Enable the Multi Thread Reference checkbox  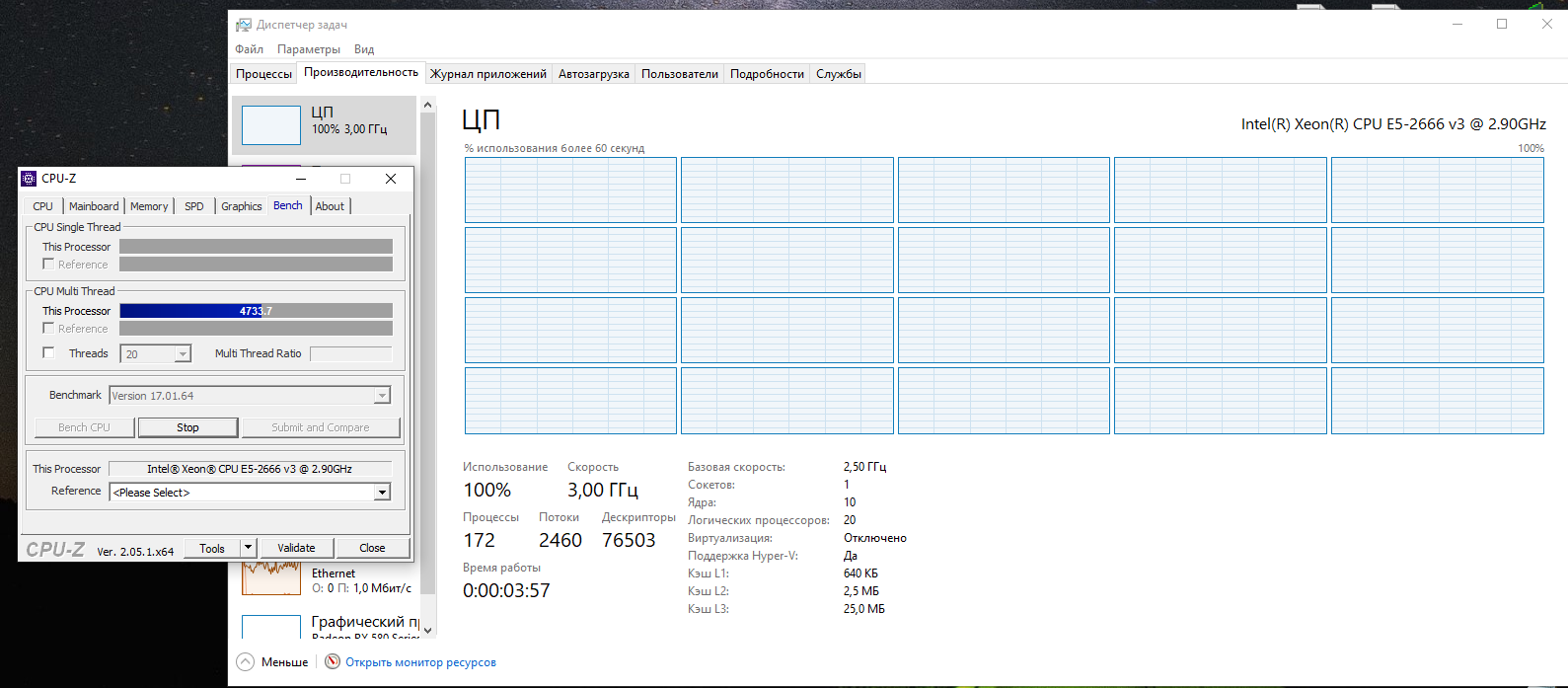[48, 329]
